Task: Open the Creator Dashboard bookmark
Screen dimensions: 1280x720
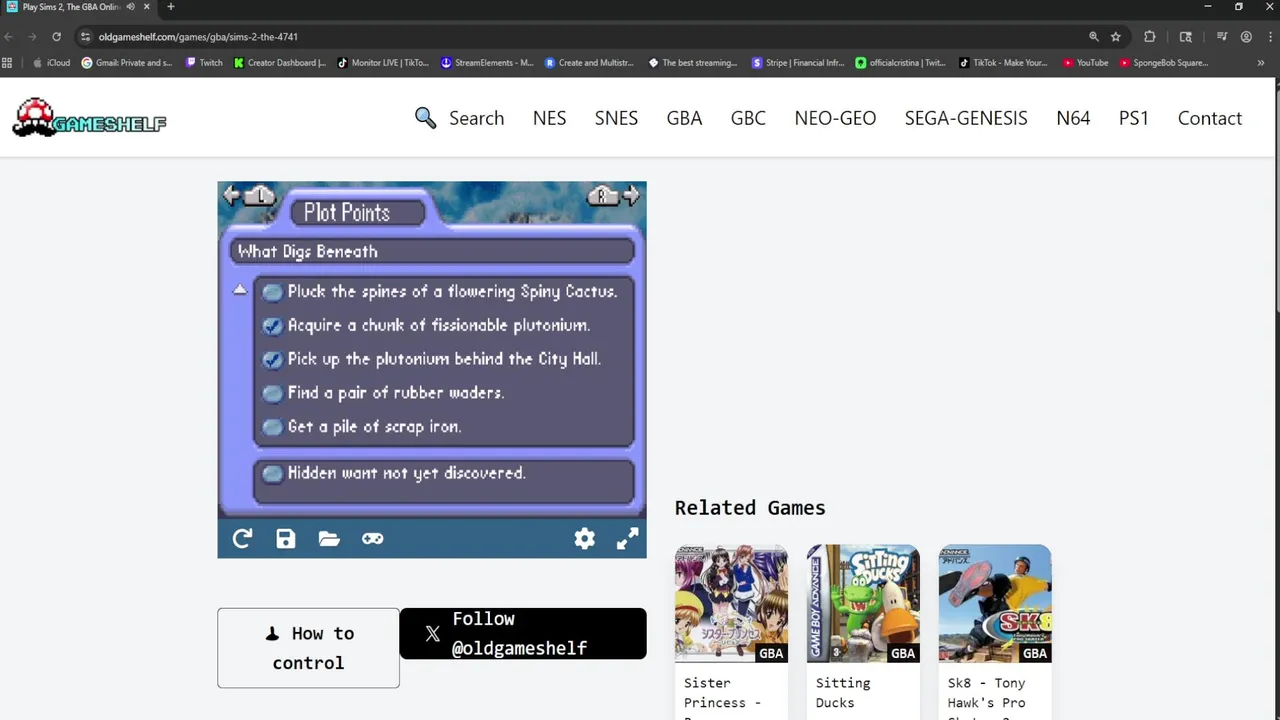Action: [280, 63]
